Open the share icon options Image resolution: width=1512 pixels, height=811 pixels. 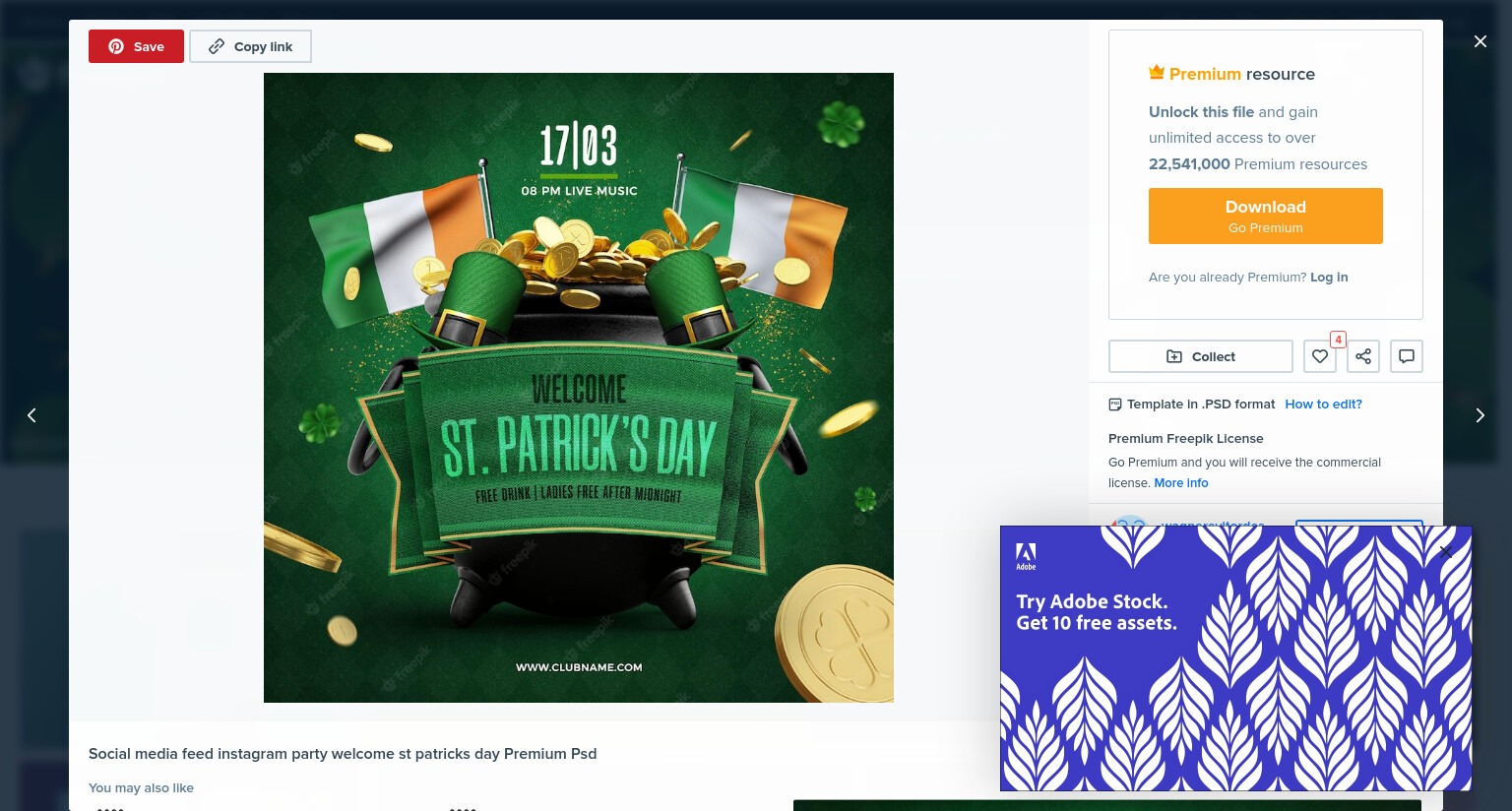tap(1363, 356)
